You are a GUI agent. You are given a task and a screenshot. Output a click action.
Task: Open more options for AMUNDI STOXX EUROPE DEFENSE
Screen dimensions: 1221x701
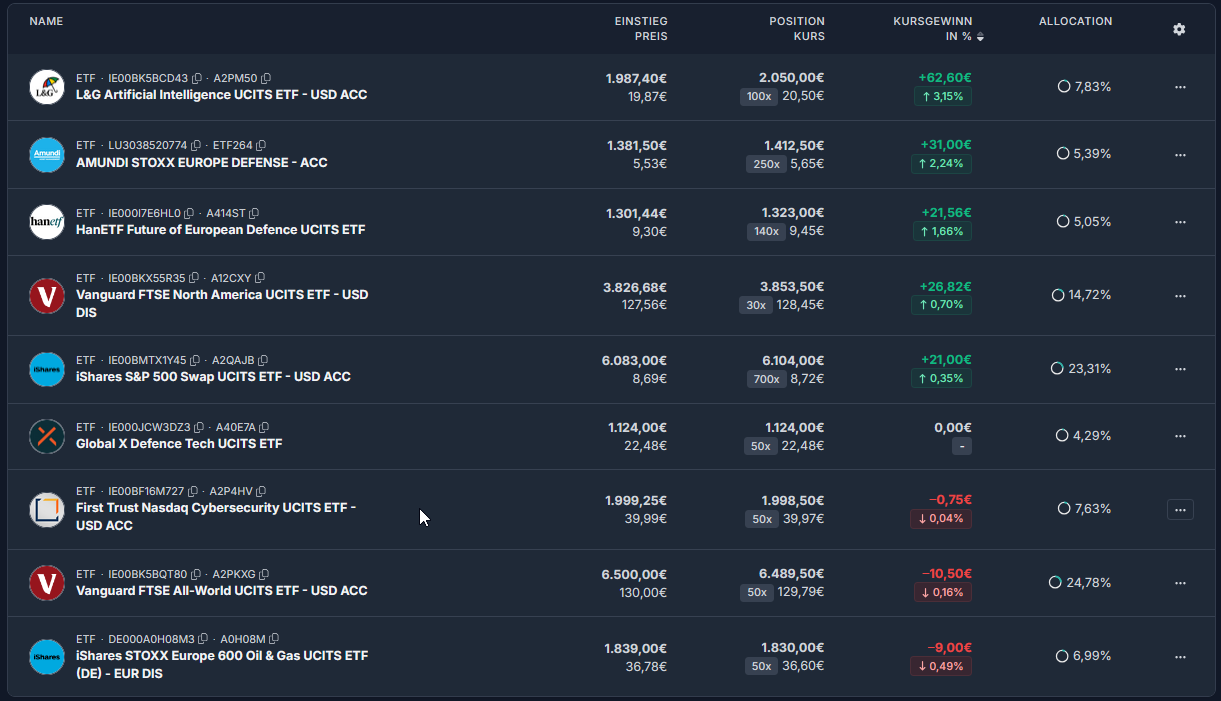pyautogui.click(x=1180, y=154)
